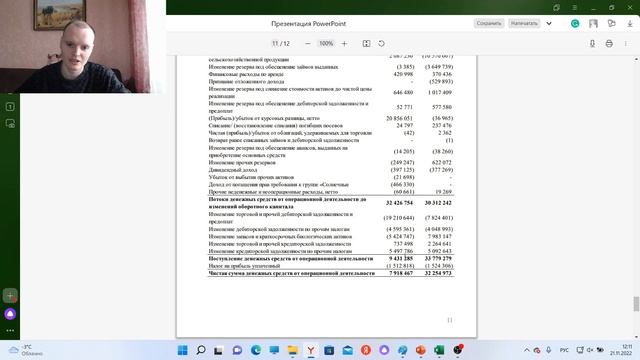This screenshot has height=360, width=640.
Task: Print the document via printer icon
Action: click(x=609, y=44)
